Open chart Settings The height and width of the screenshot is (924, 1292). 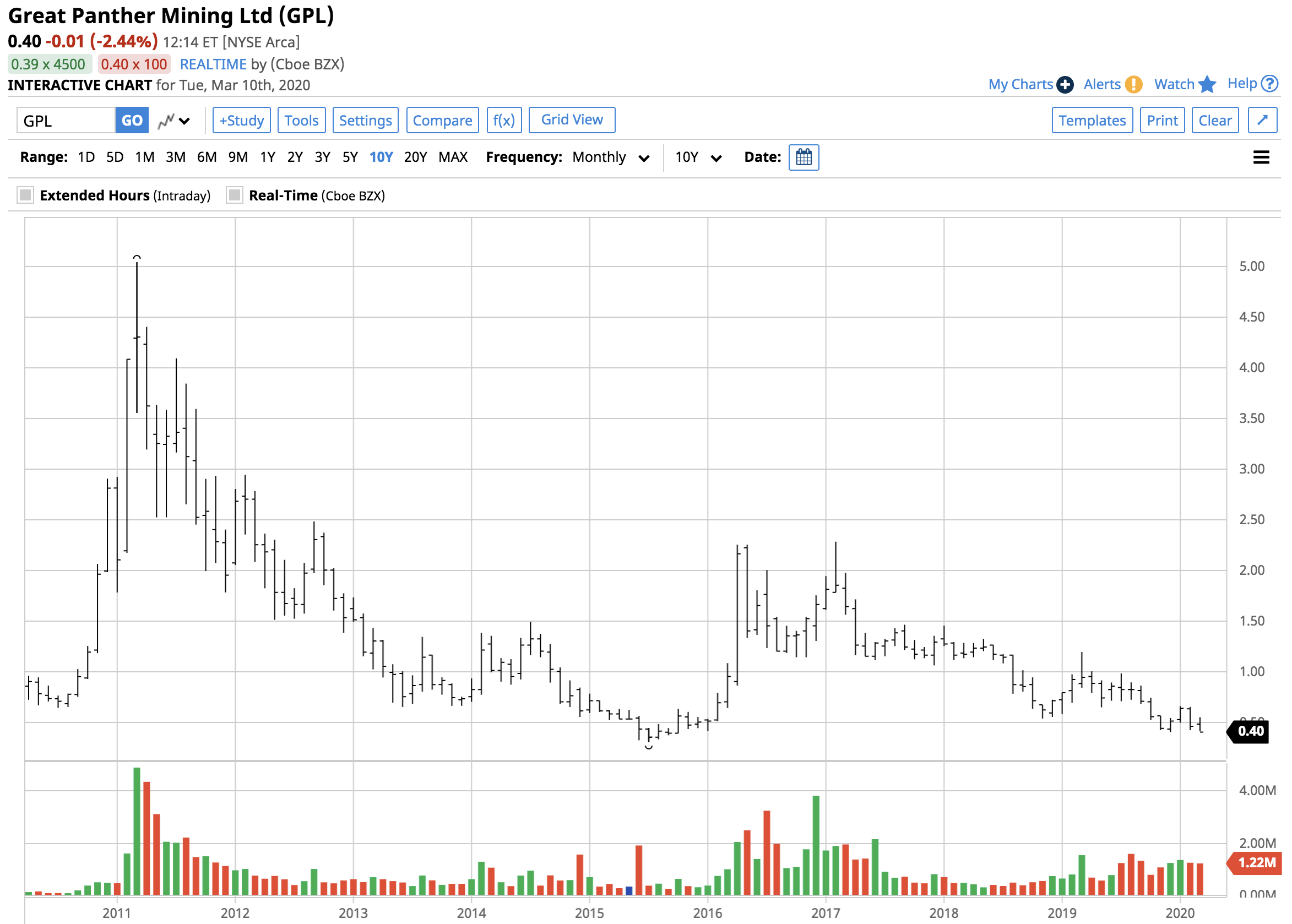pyautogui.click(x=365, y=120)
